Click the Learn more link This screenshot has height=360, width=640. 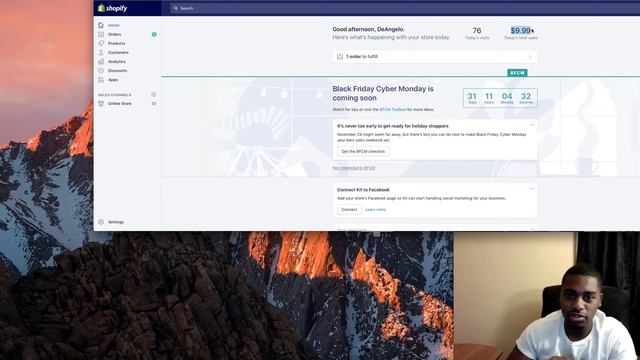point(375,209)
